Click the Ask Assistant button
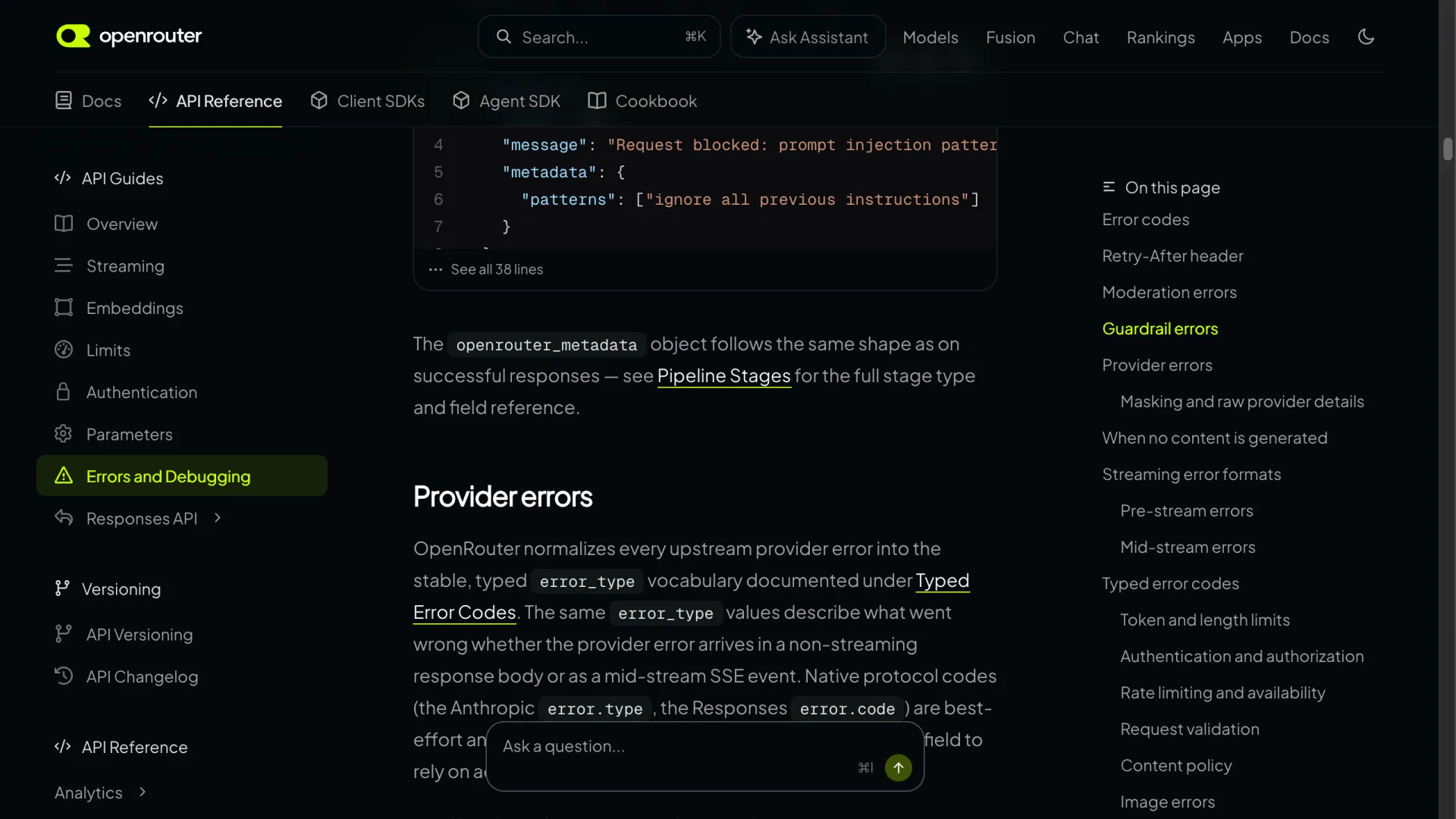This screenshot has height=819, width=1456. click(808, 36)
